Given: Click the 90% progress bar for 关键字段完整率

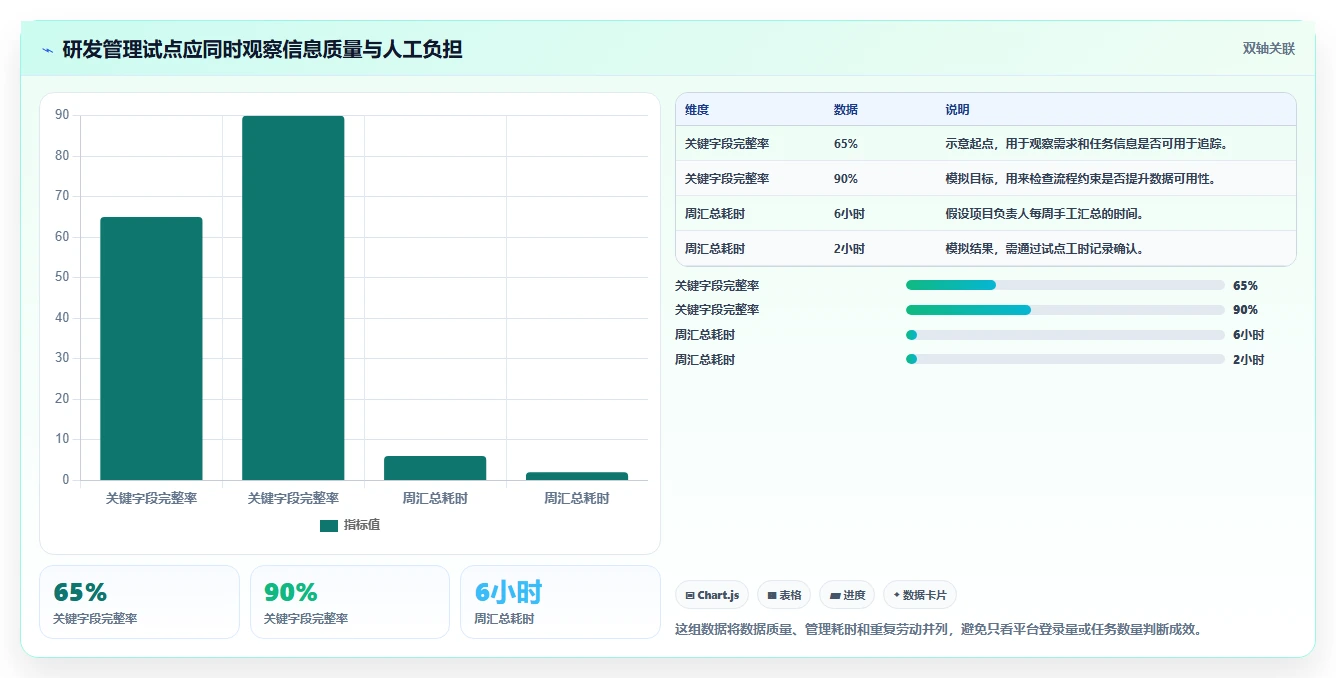Looking at the screenshot, I should point(1065,310).
